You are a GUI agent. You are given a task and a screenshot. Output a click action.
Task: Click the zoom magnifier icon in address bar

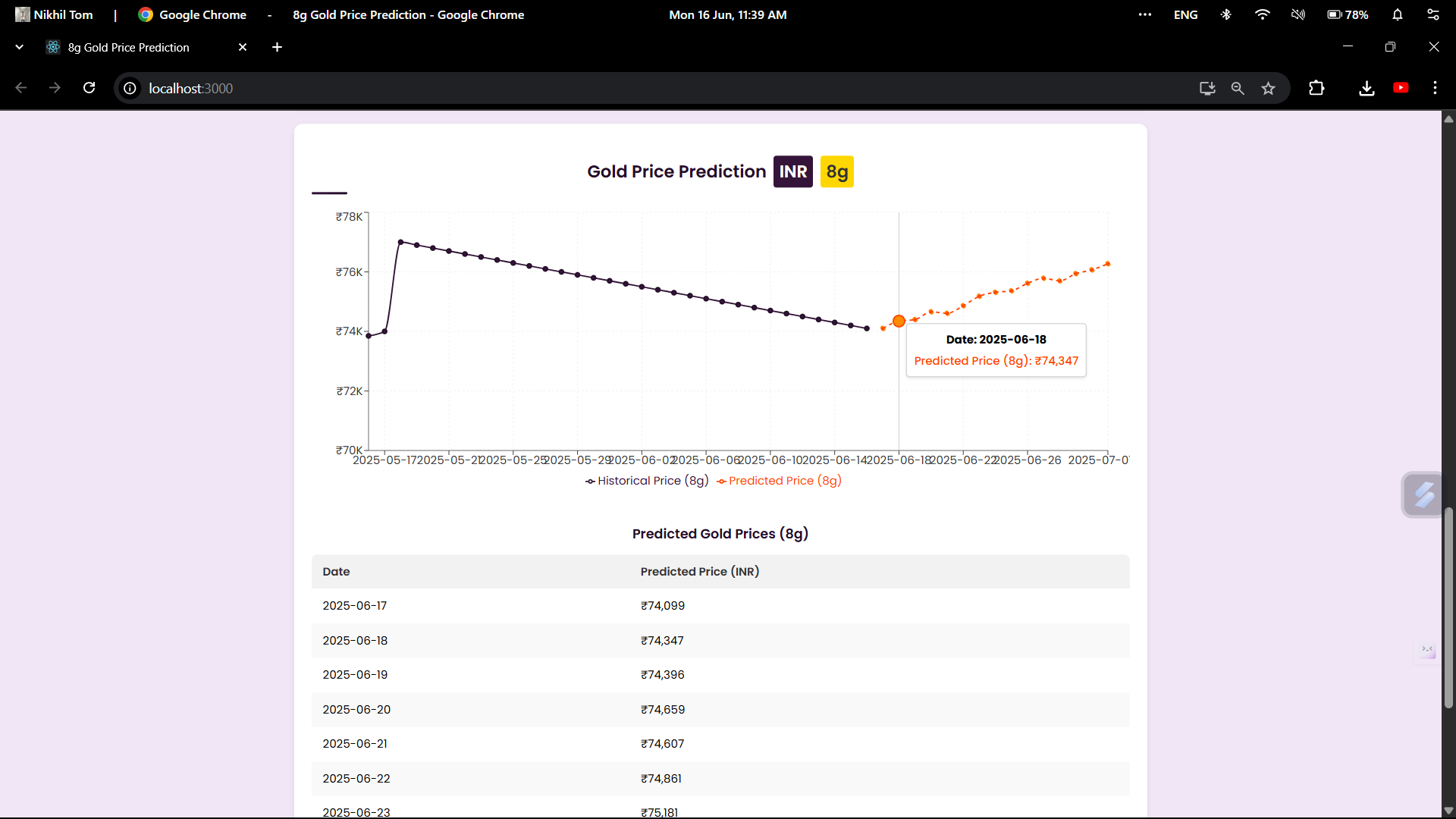(1238, 89)
